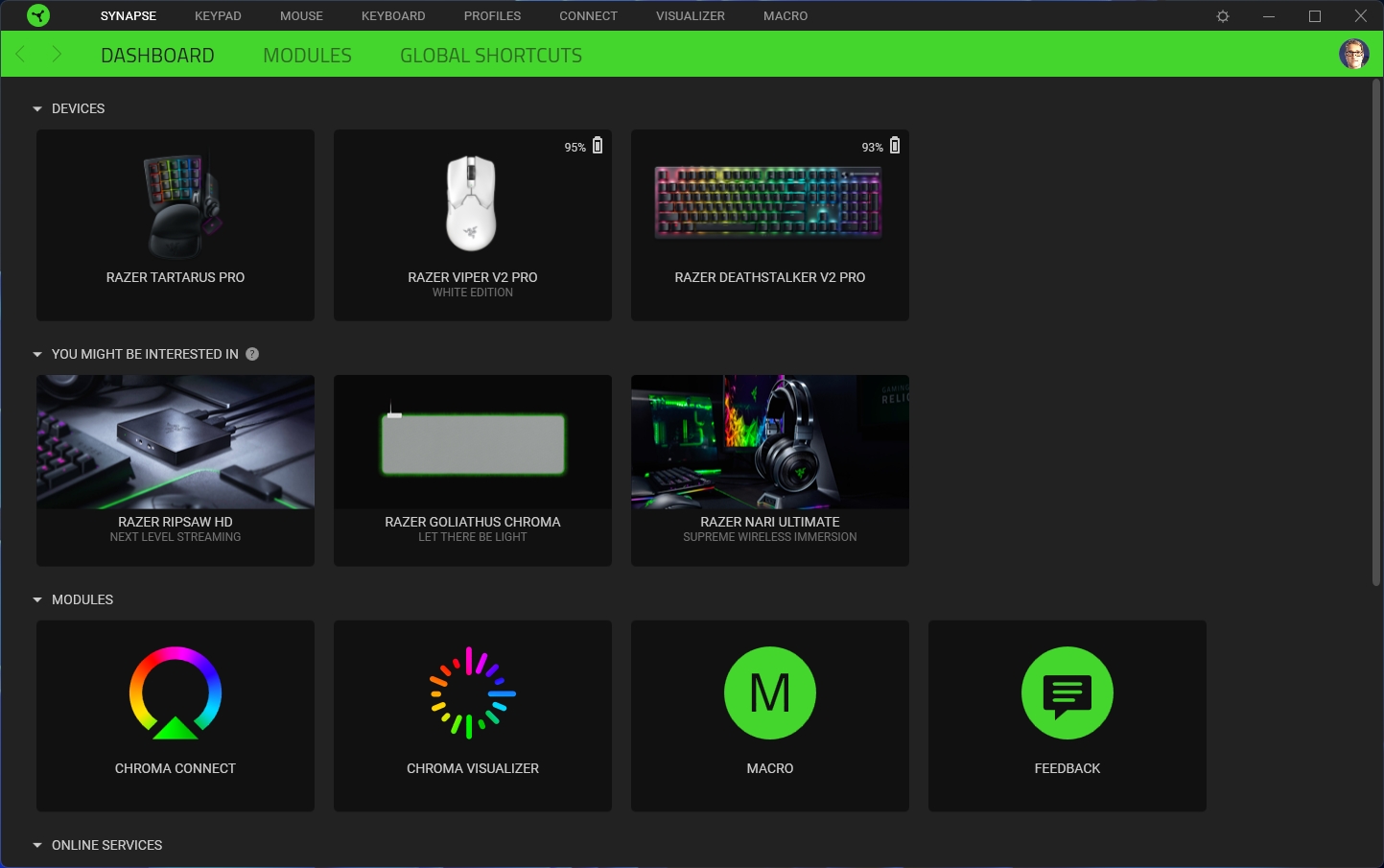Screen dimensions: 1384x868
Task: Collapse the Online Services section
Action: [x=37, y=846]
